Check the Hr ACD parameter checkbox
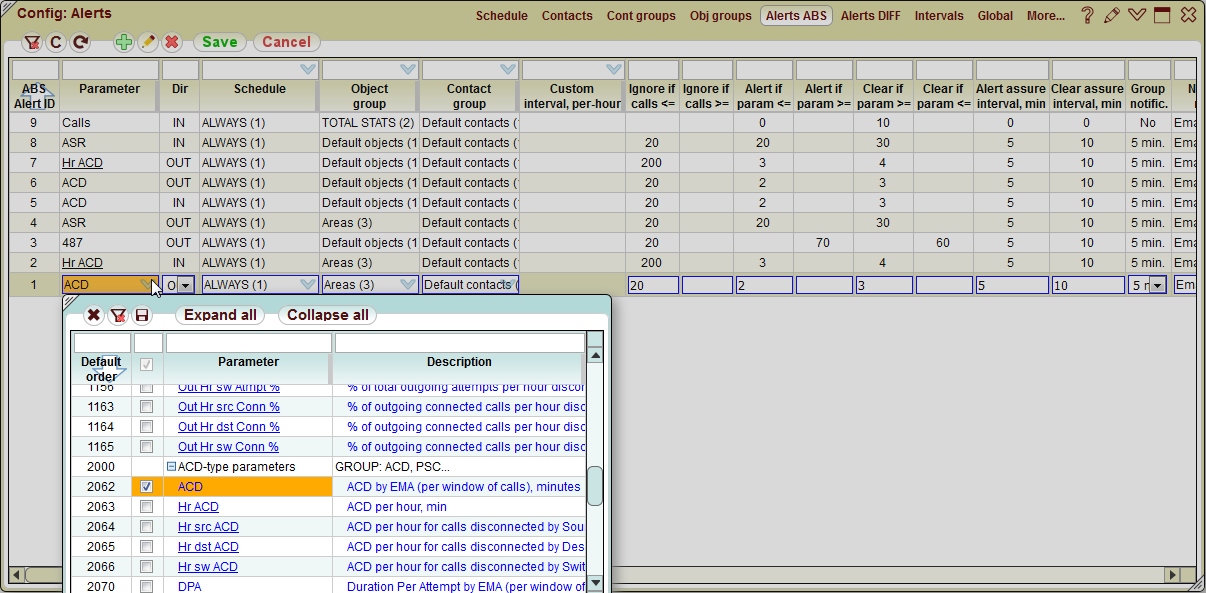 147,507
